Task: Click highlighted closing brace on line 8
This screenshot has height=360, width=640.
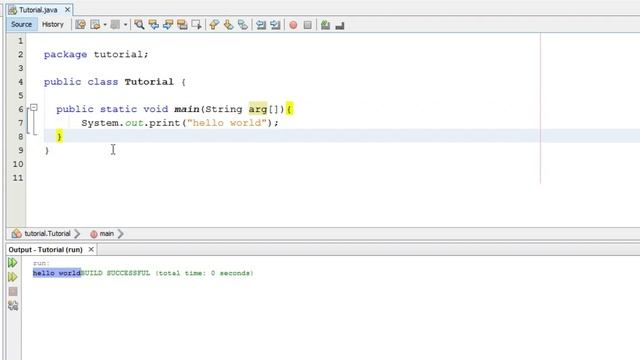Action: point(60,136)
